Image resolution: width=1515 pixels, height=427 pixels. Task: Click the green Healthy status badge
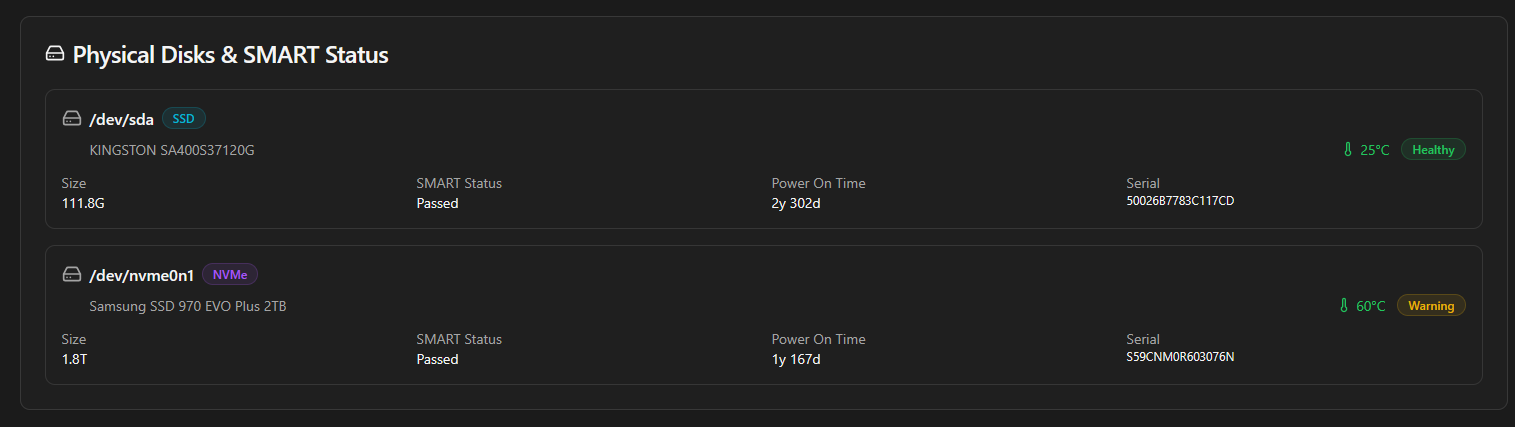pos(1433,150)
